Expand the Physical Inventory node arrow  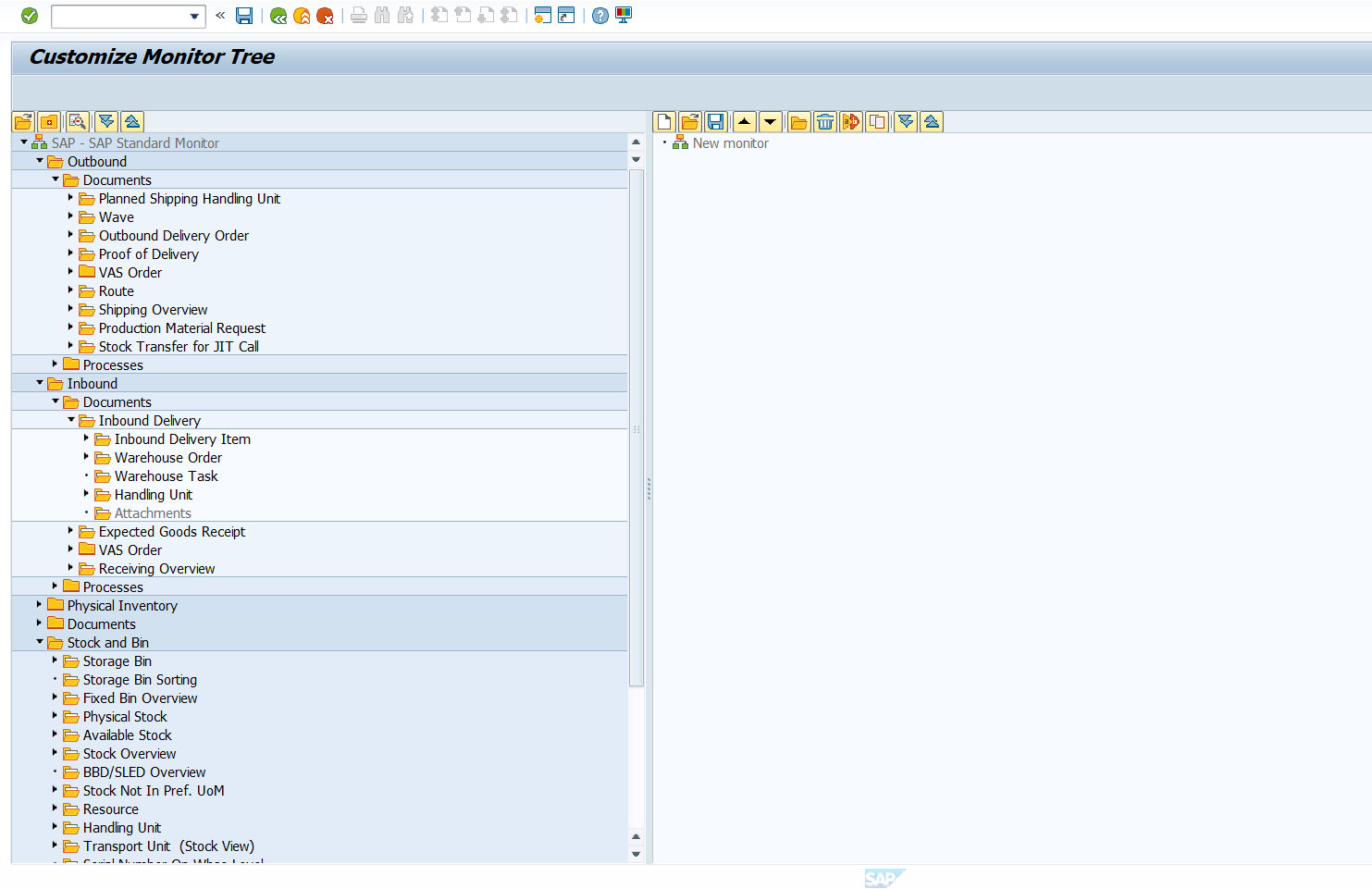tap(39, 605)
